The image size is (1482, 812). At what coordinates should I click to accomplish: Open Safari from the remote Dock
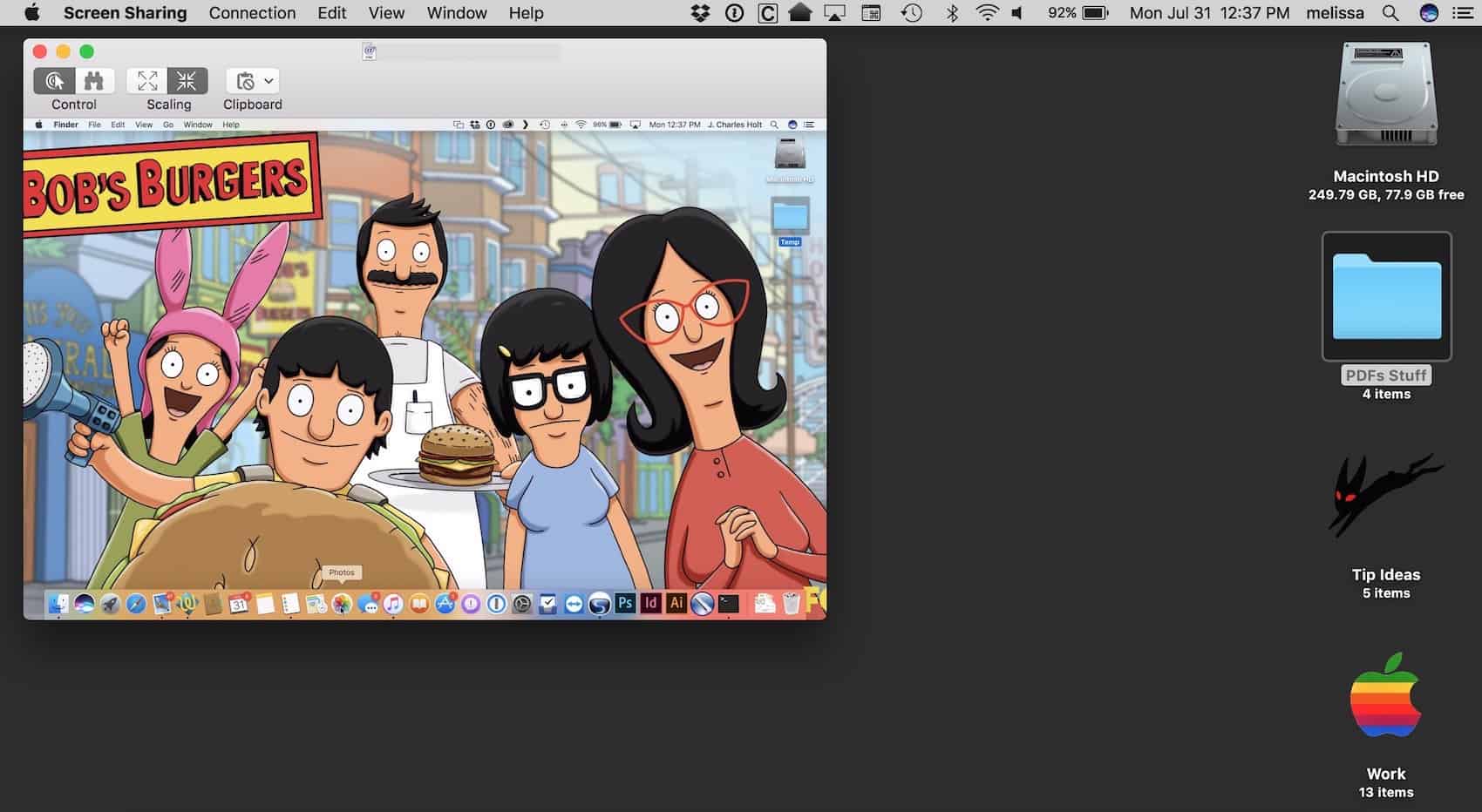136,603
